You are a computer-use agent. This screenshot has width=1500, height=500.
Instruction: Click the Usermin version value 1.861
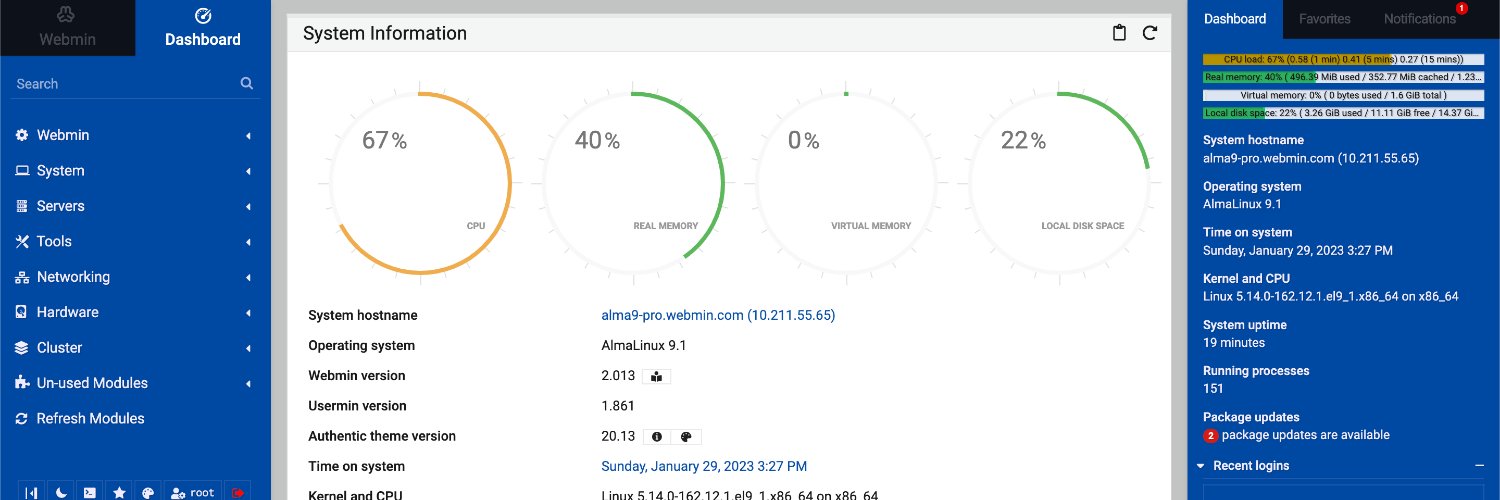coord(618,406)
